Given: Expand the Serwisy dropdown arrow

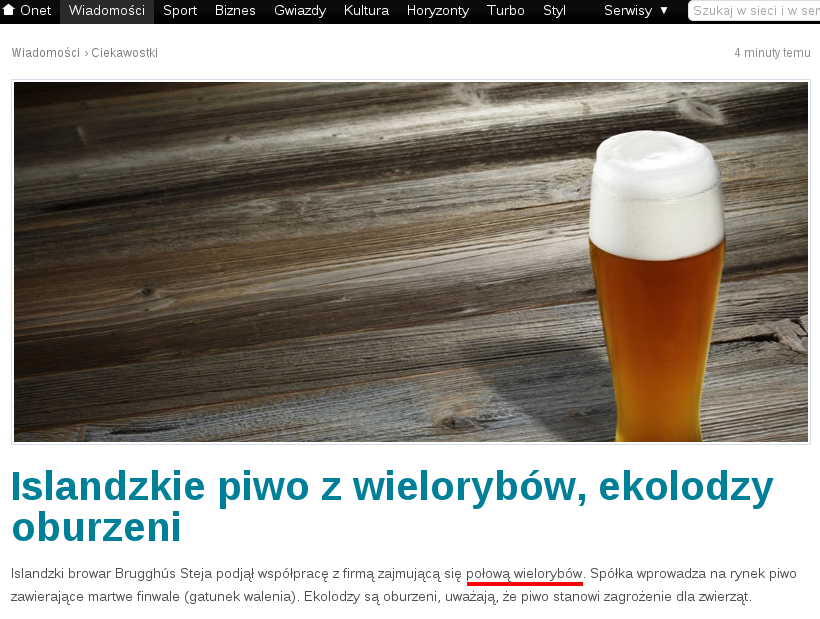Looking at the screenshot, I should (664, 11).
